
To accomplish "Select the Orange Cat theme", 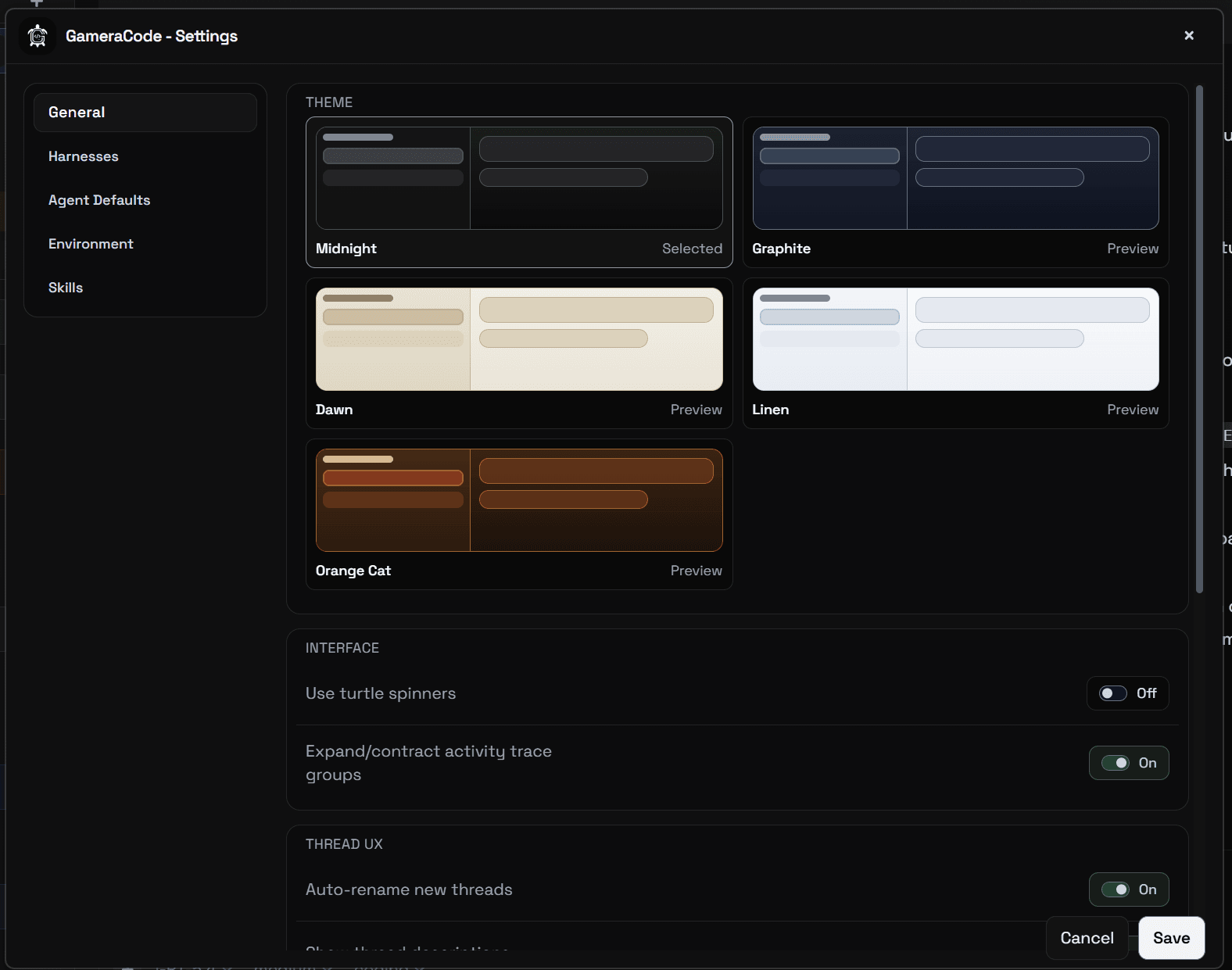I will (x=519, y=514).
